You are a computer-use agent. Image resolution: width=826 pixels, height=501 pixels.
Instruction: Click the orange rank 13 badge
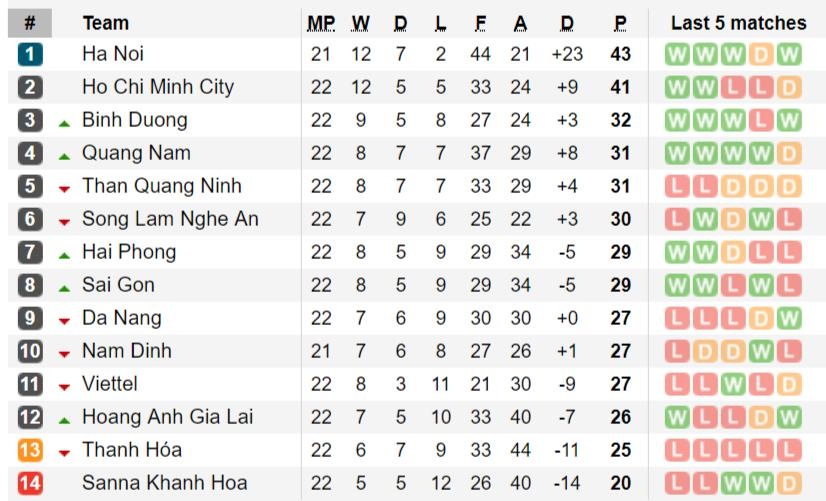pos(30,450)
